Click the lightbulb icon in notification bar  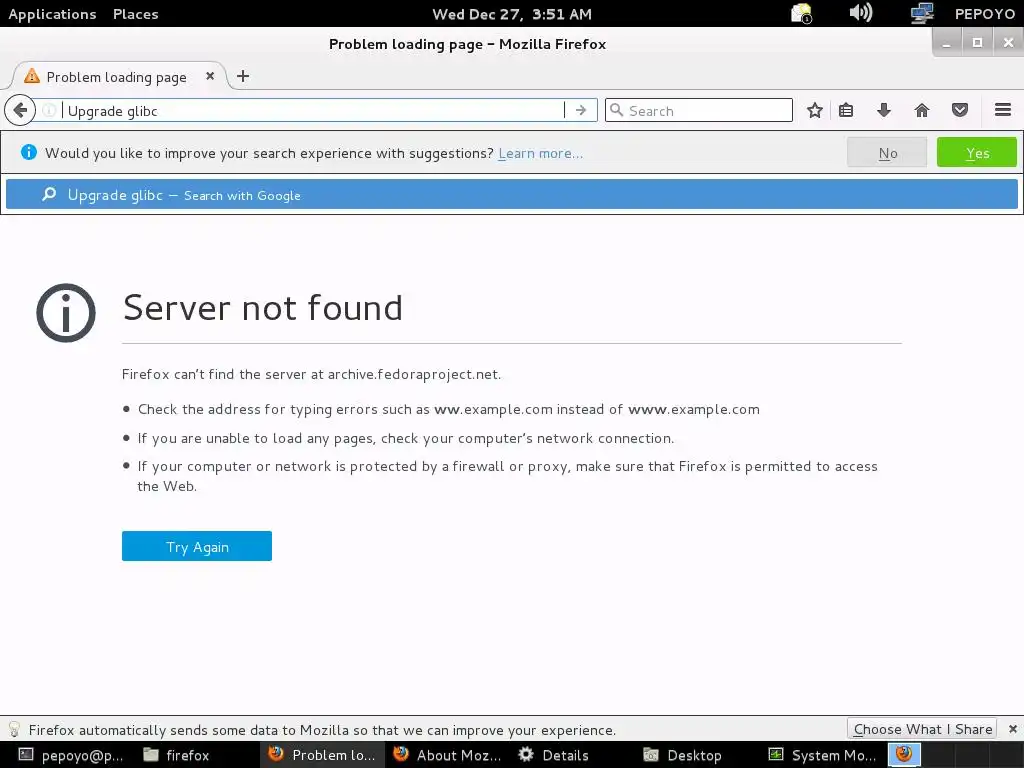(14, 729)
